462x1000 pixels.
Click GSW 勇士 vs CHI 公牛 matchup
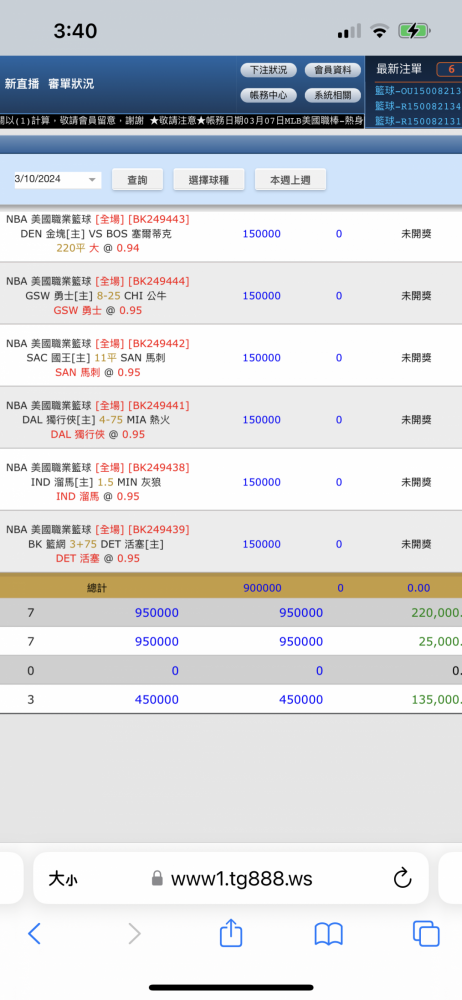click(96, 296)
